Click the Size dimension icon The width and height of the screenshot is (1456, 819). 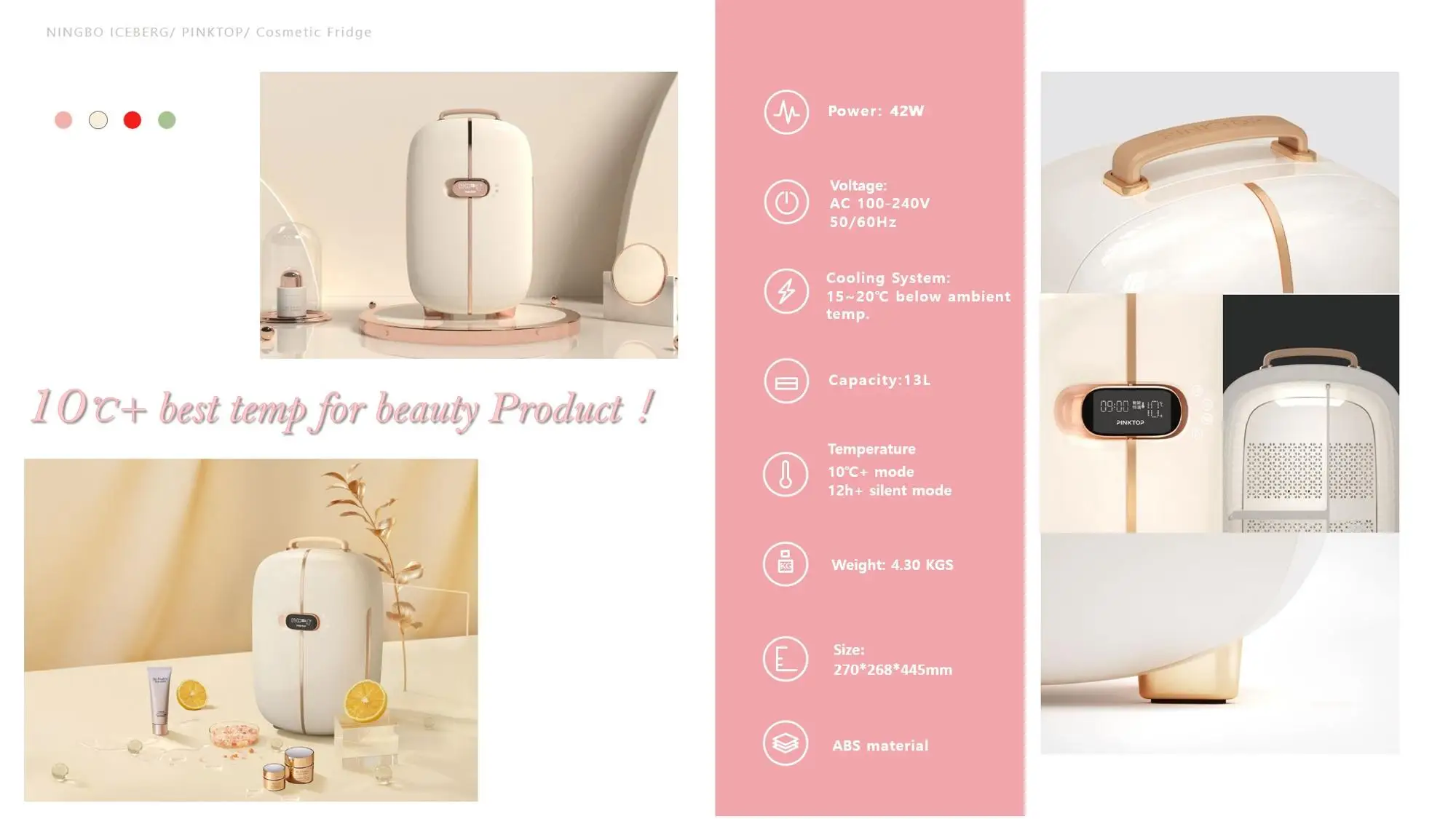[786, 659]
